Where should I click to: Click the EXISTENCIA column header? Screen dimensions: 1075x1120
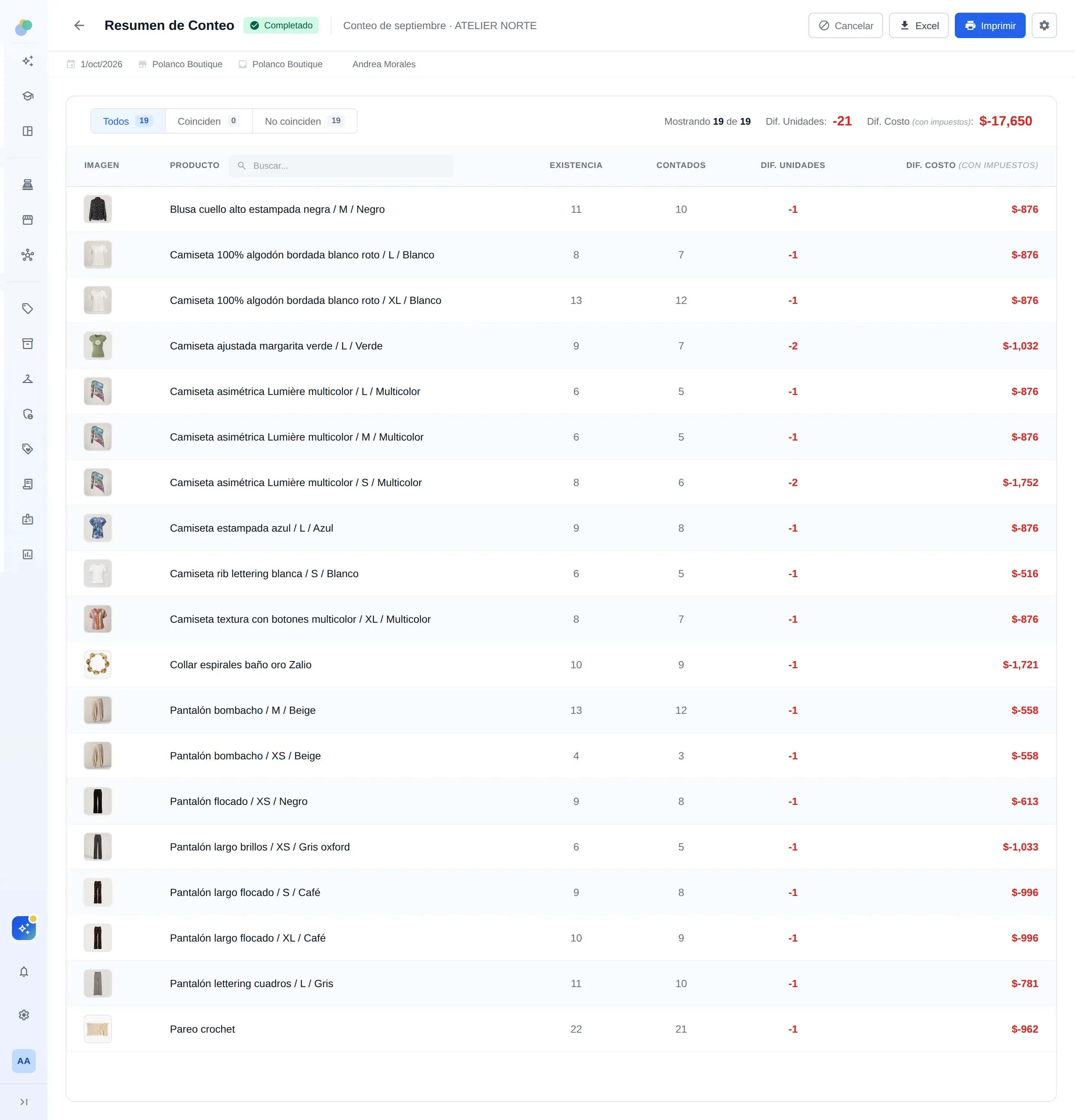click(576, 165)
